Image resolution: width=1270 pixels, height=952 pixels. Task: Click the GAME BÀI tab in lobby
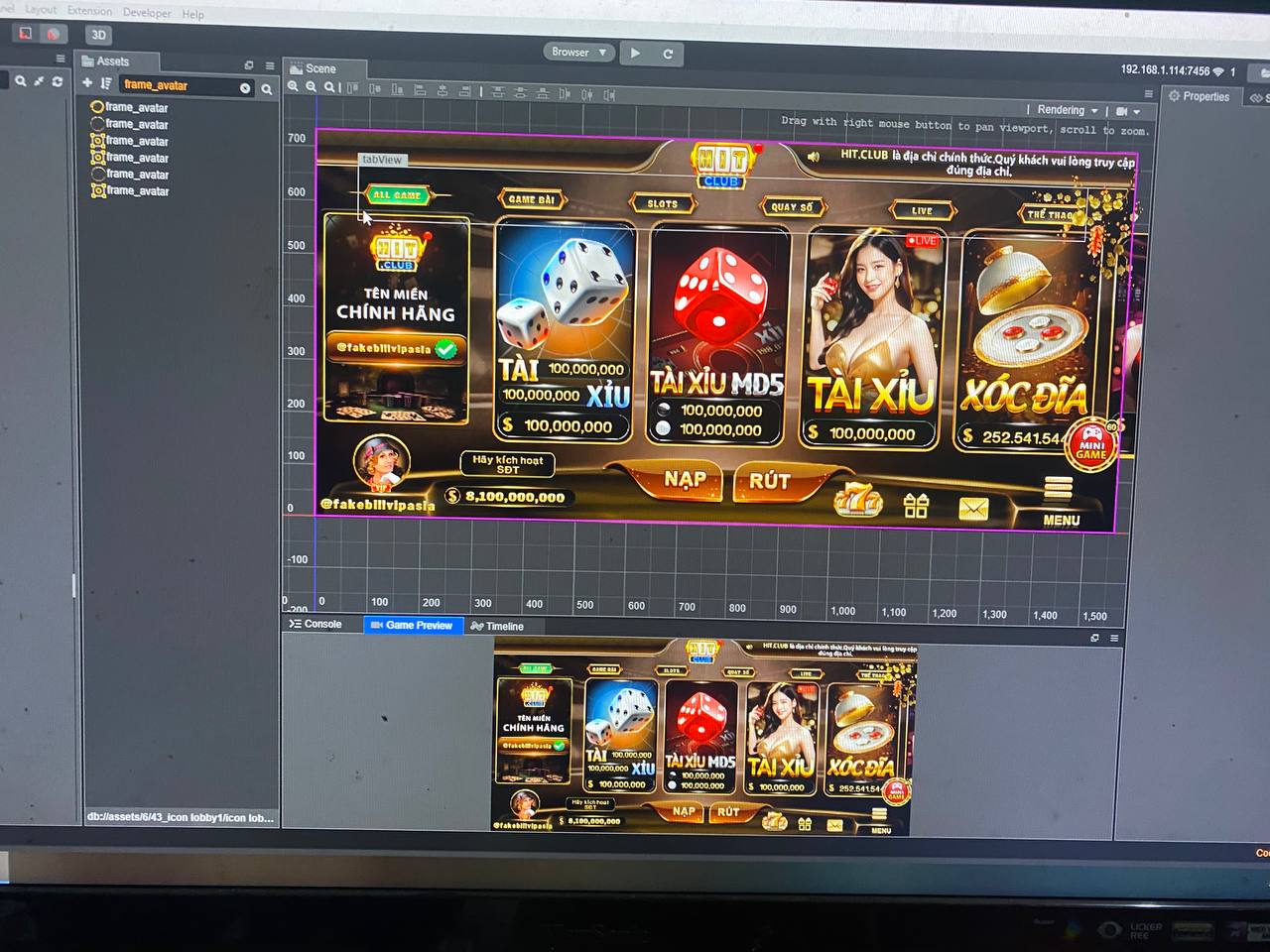[531, 199]
